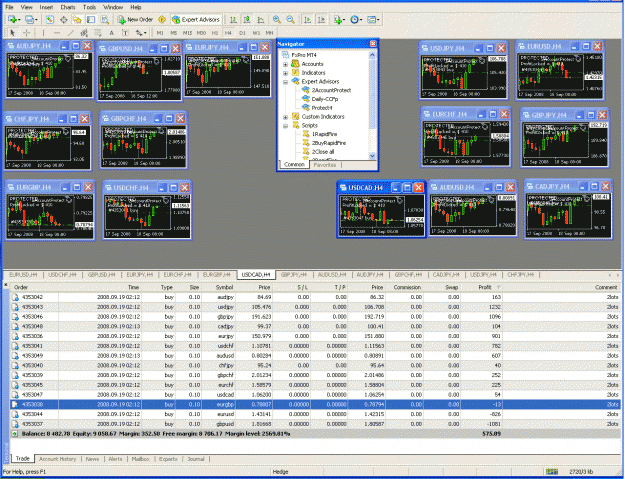Image resolution: width=625 pixels, height=479 pixels.
Task: Toggle chart shift
Action: point(321,19)
